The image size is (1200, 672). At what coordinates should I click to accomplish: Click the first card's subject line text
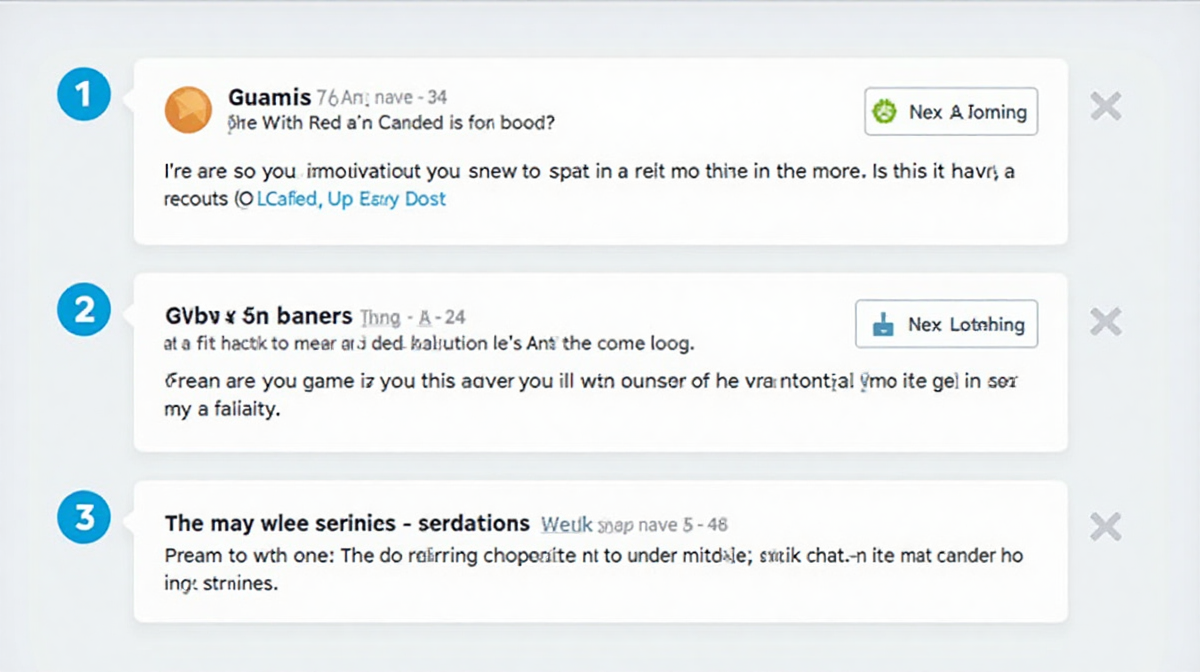tap(392, 123)
